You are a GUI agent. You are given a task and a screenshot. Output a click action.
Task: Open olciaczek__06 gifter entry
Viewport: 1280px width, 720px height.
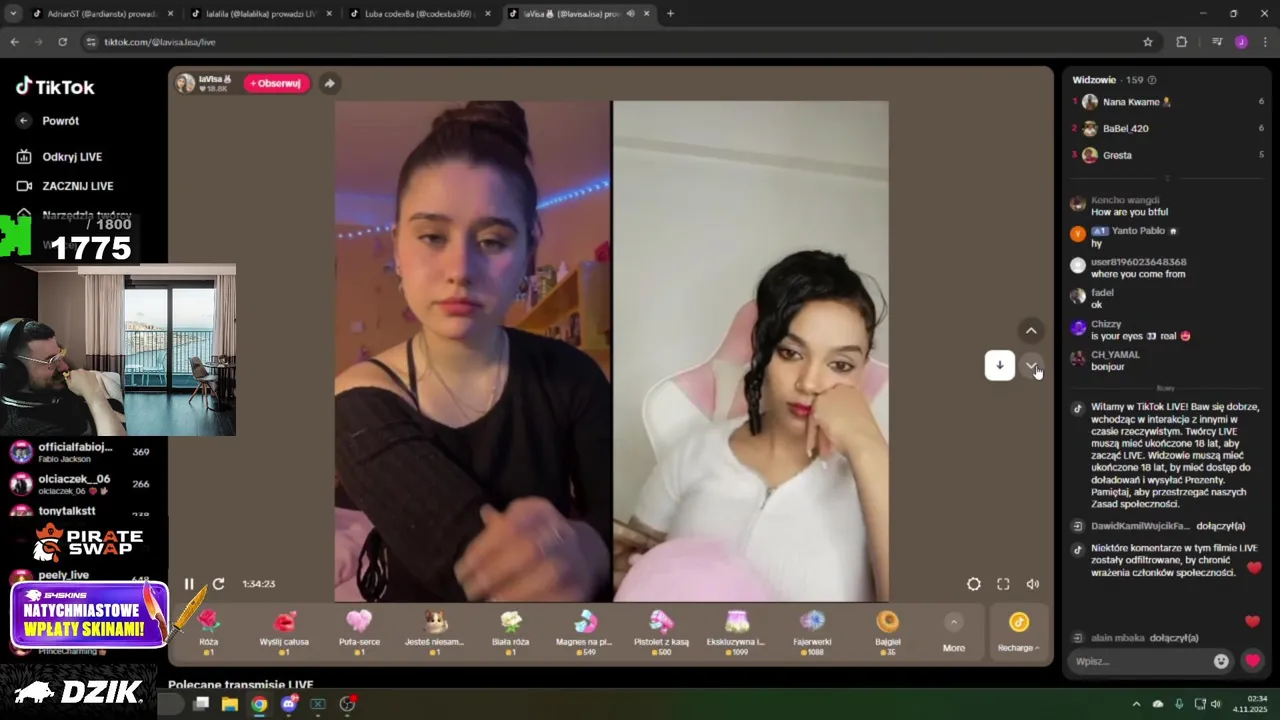pos(80,484)
